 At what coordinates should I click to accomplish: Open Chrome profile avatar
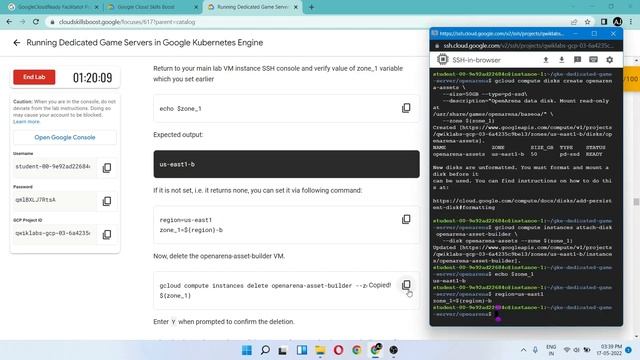618,22
